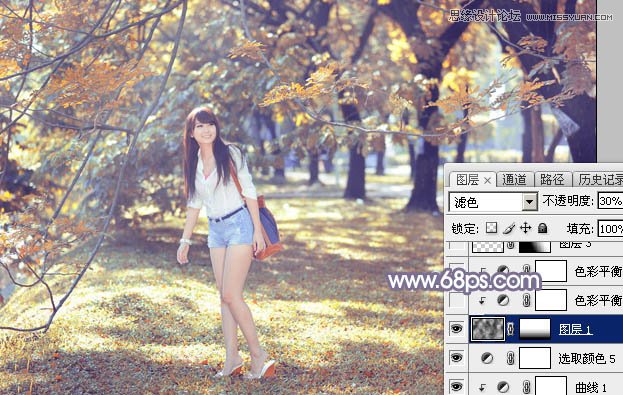Click the mask link icon on 选取颜色 5
Screen dimensions: 623x395
coord(511,358)
